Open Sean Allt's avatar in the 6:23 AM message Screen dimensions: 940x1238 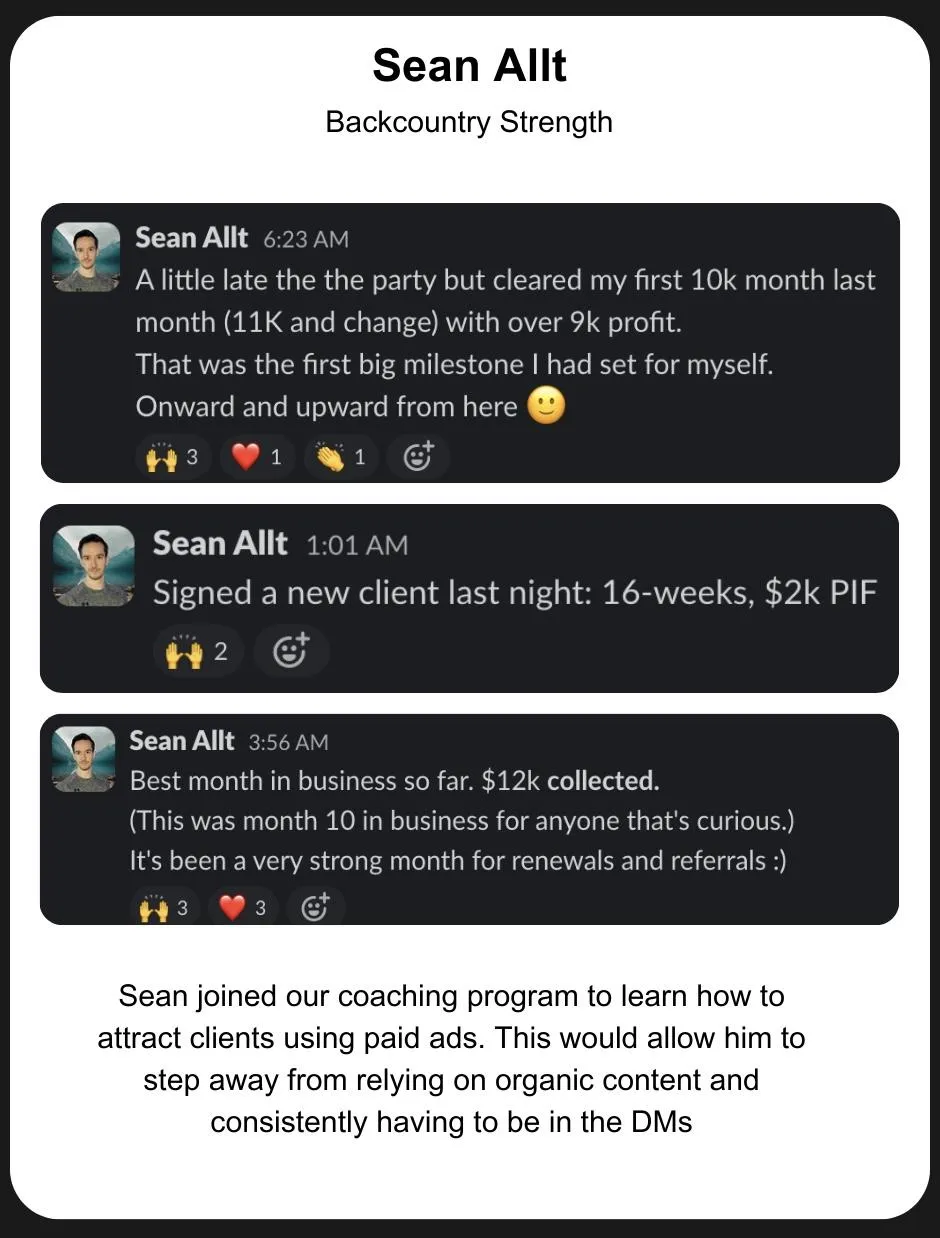(x=86, y=257)
